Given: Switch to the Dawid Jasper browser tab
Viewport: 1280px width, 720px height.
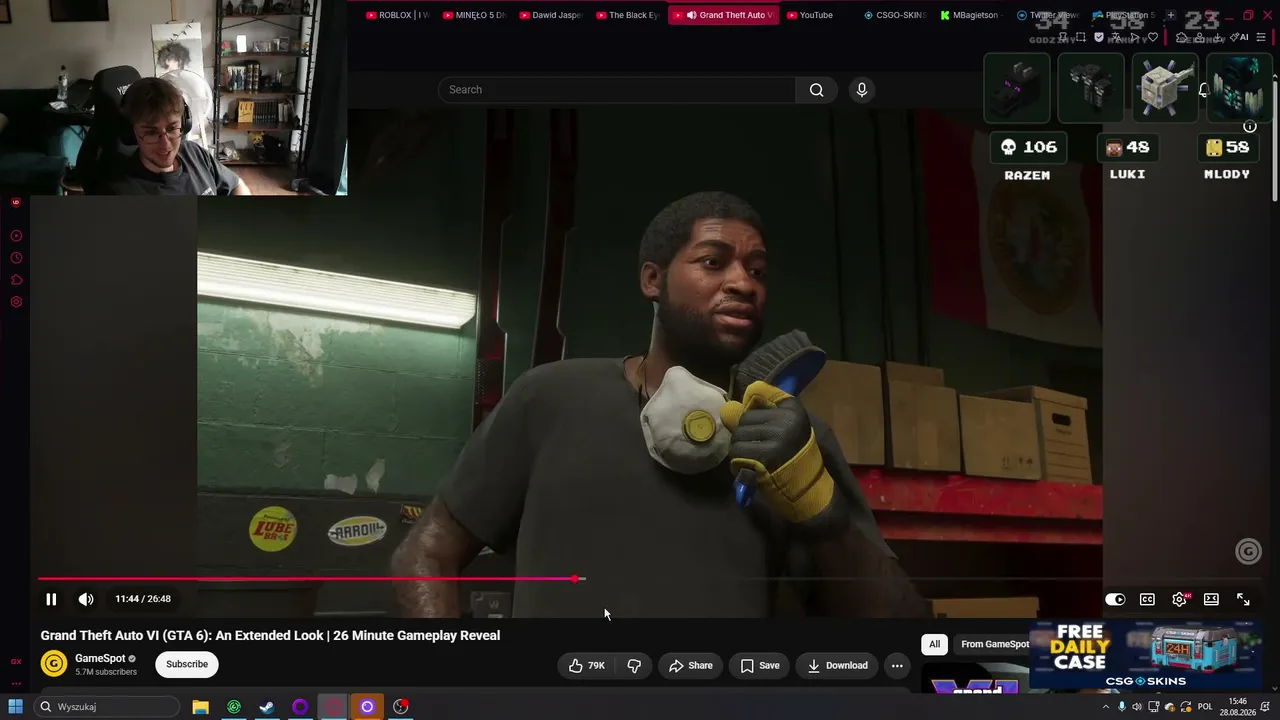Looking at the screenshot, I should point(550,15).
